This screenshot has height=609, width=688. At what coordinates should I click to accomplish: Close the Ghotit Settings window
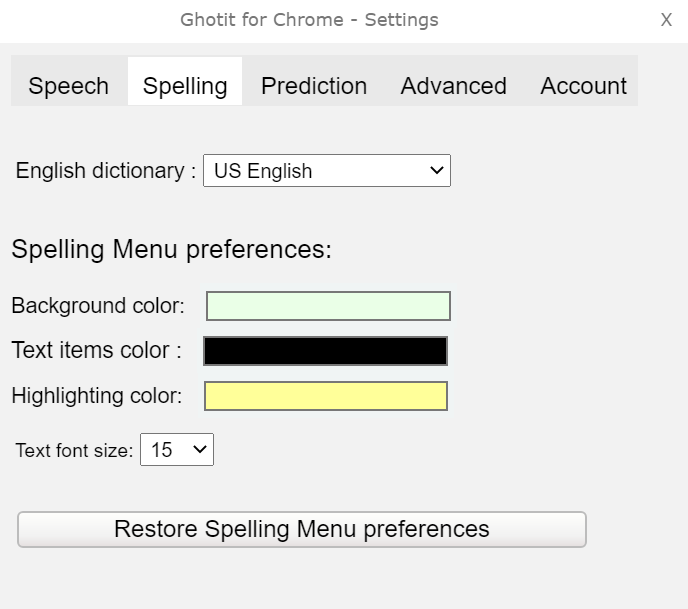coord(666,20)
